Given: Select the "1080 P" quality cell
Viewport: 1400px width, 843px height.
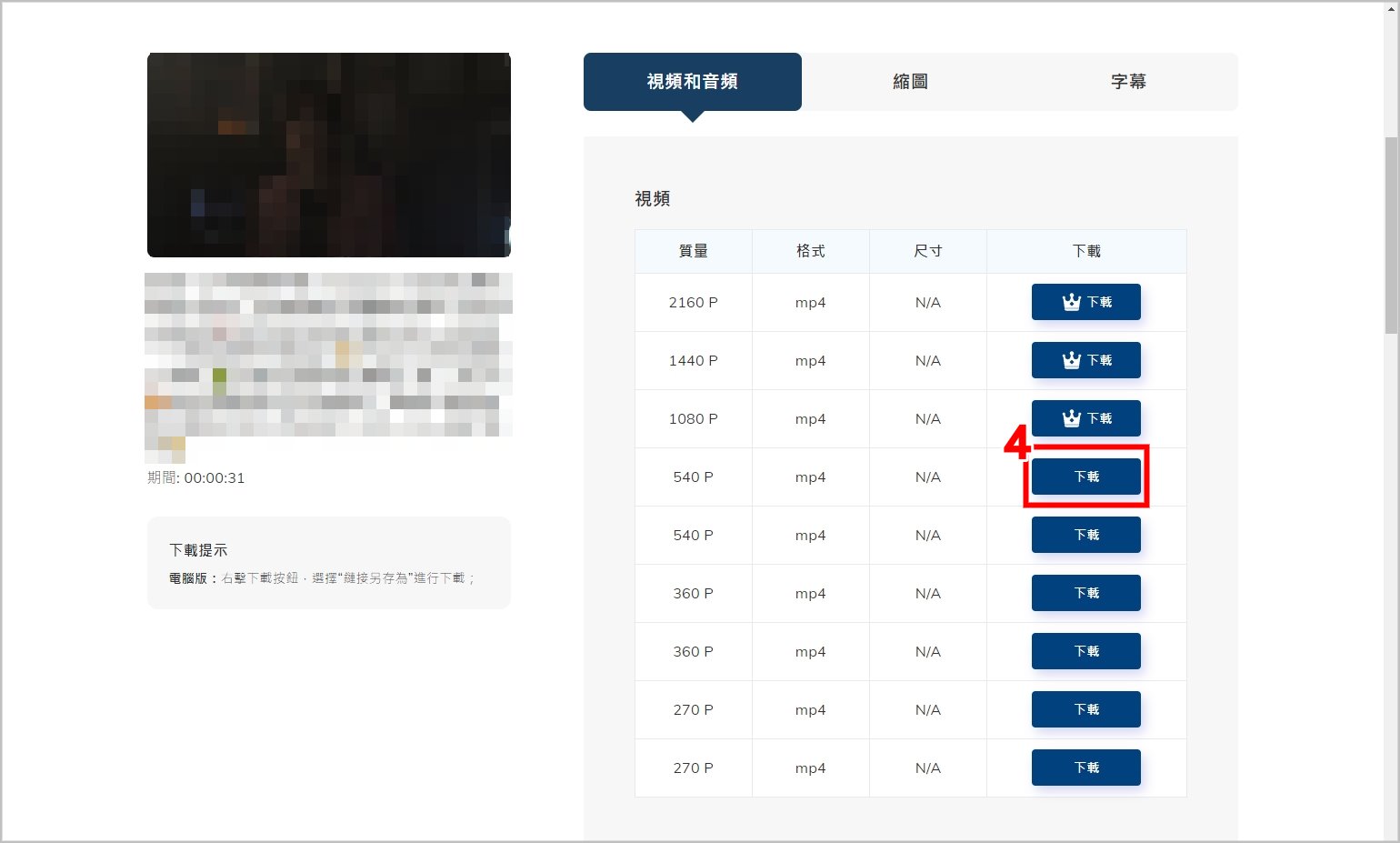Looking at the screenshot, I should click(x=694, y=419).
